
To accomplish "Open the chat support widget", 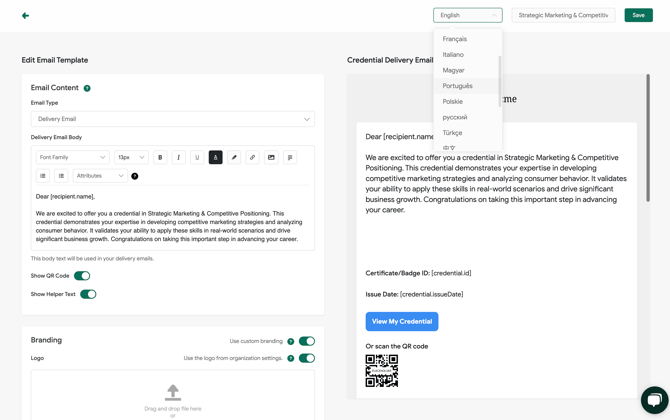I will click(653, 400).
